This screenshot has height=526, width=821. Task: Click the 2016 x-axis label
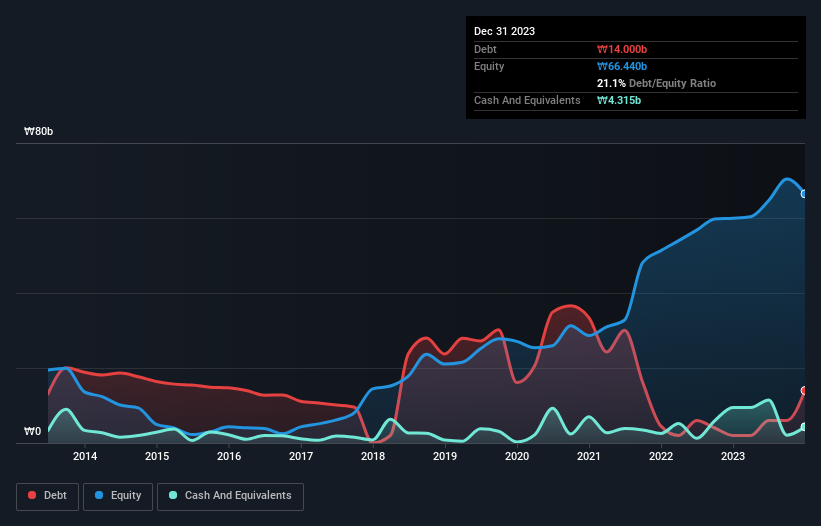tap(229, 456)
